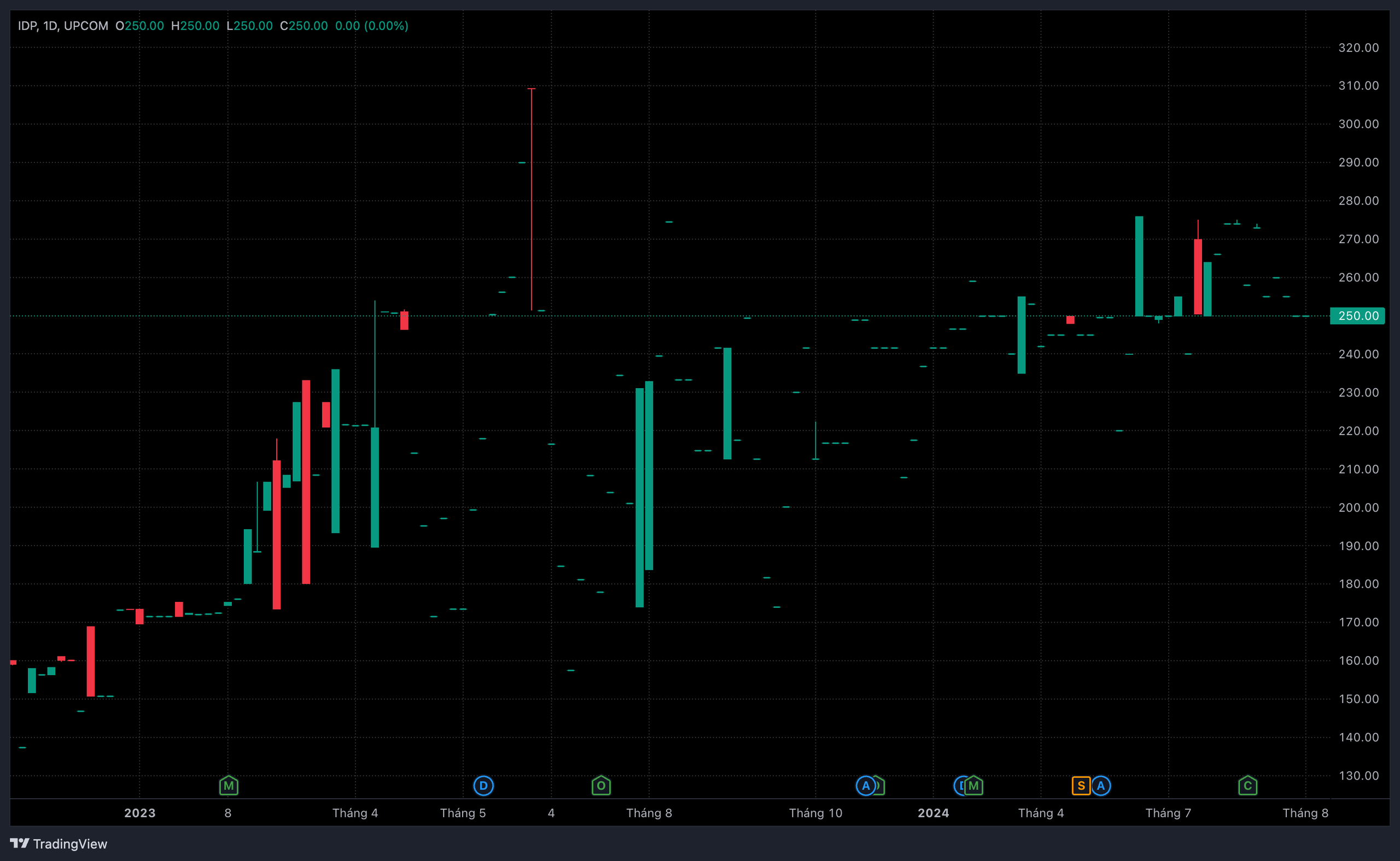Image resolution: width=1400 pixels, height=861 pixels.
Task: Click the IDP, 1D, UPCOM symbol title
Action: (63, 26)
